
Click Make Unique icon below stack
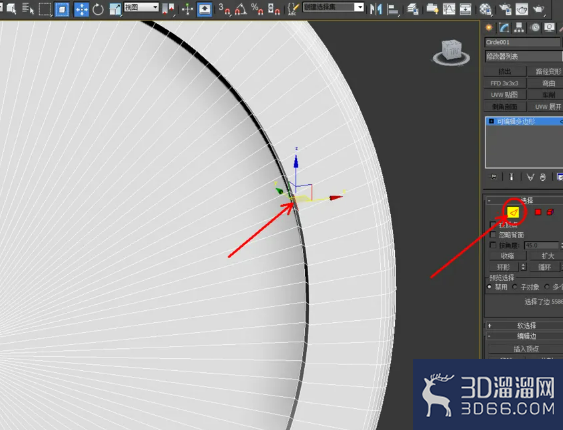coord(530,177)
